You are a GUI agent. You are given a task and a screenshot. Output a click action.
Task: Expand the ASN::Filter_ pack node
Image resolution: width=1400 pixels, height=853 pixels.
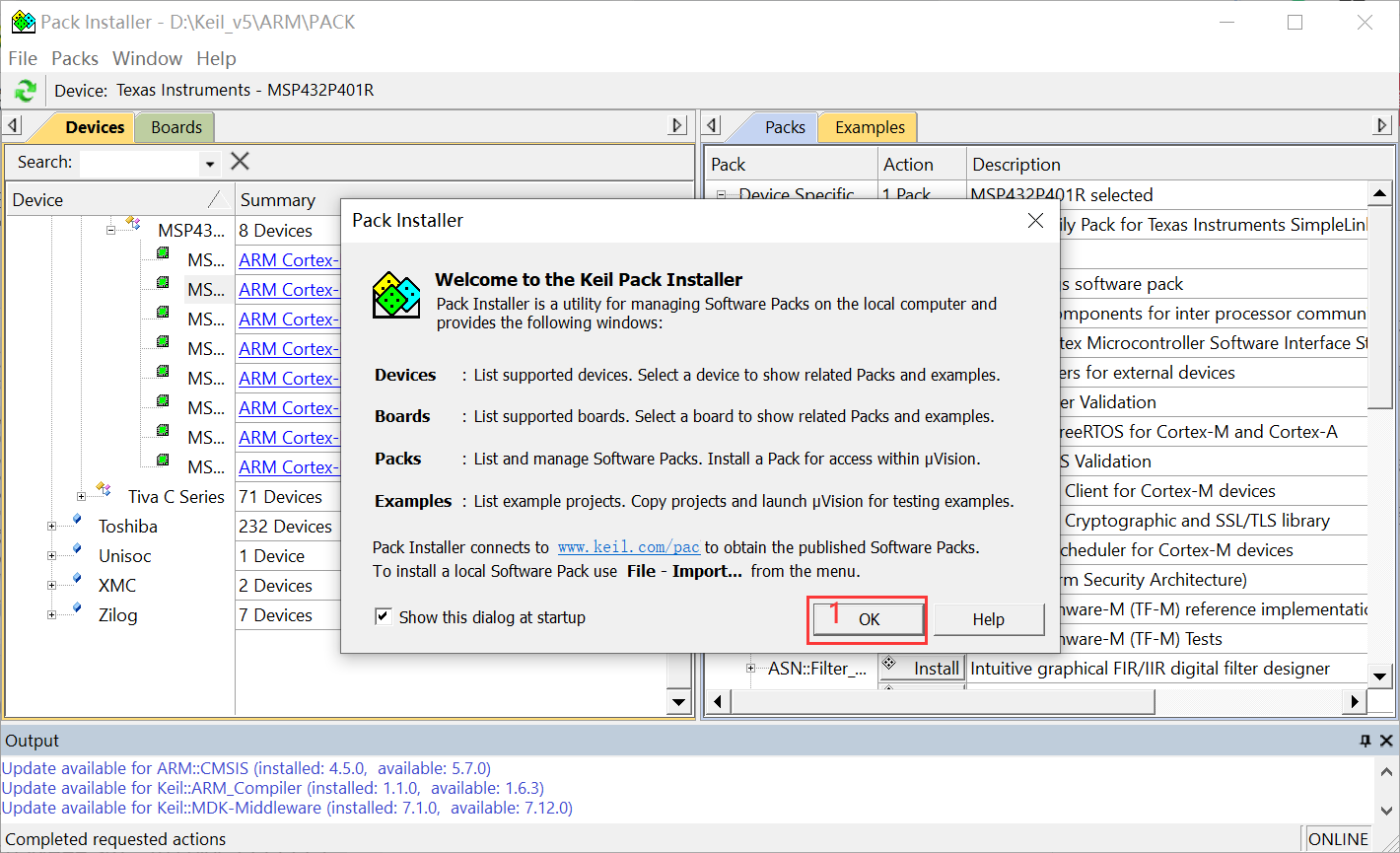tap(750, 668)
